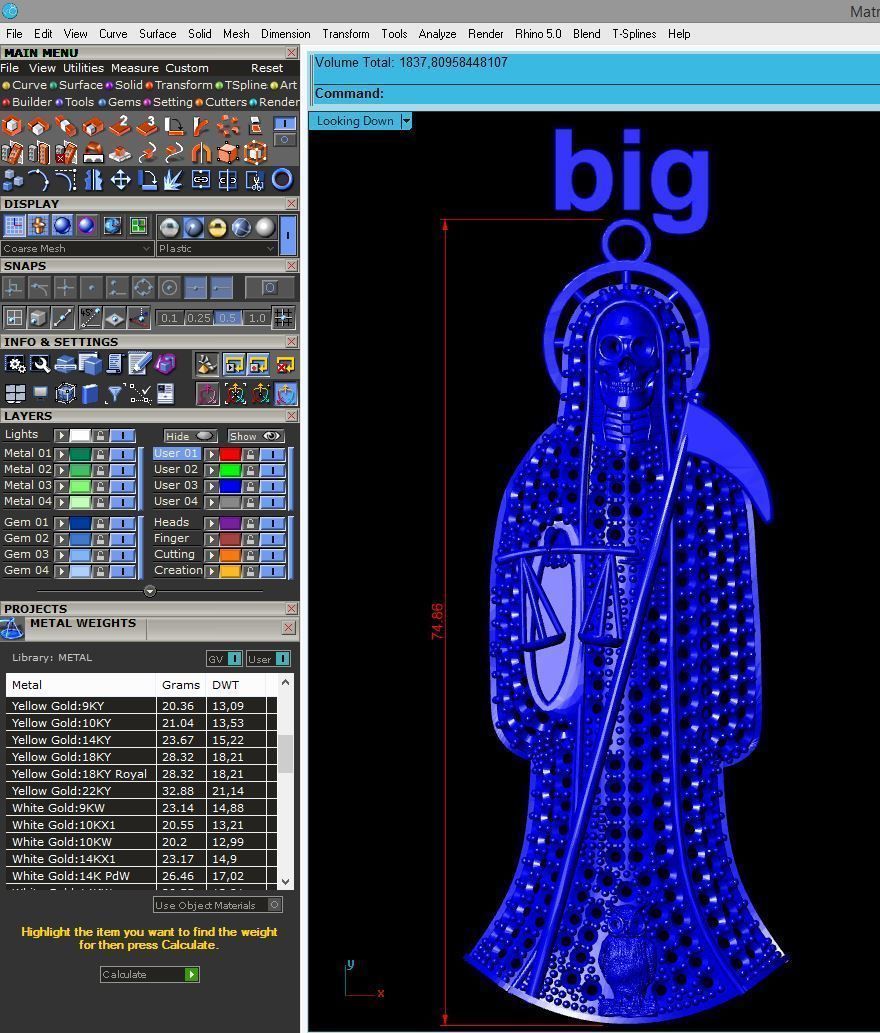Open the Plastic material dropdown
Viewport: 880px width, 1033px height.
[x=216, y=248]
